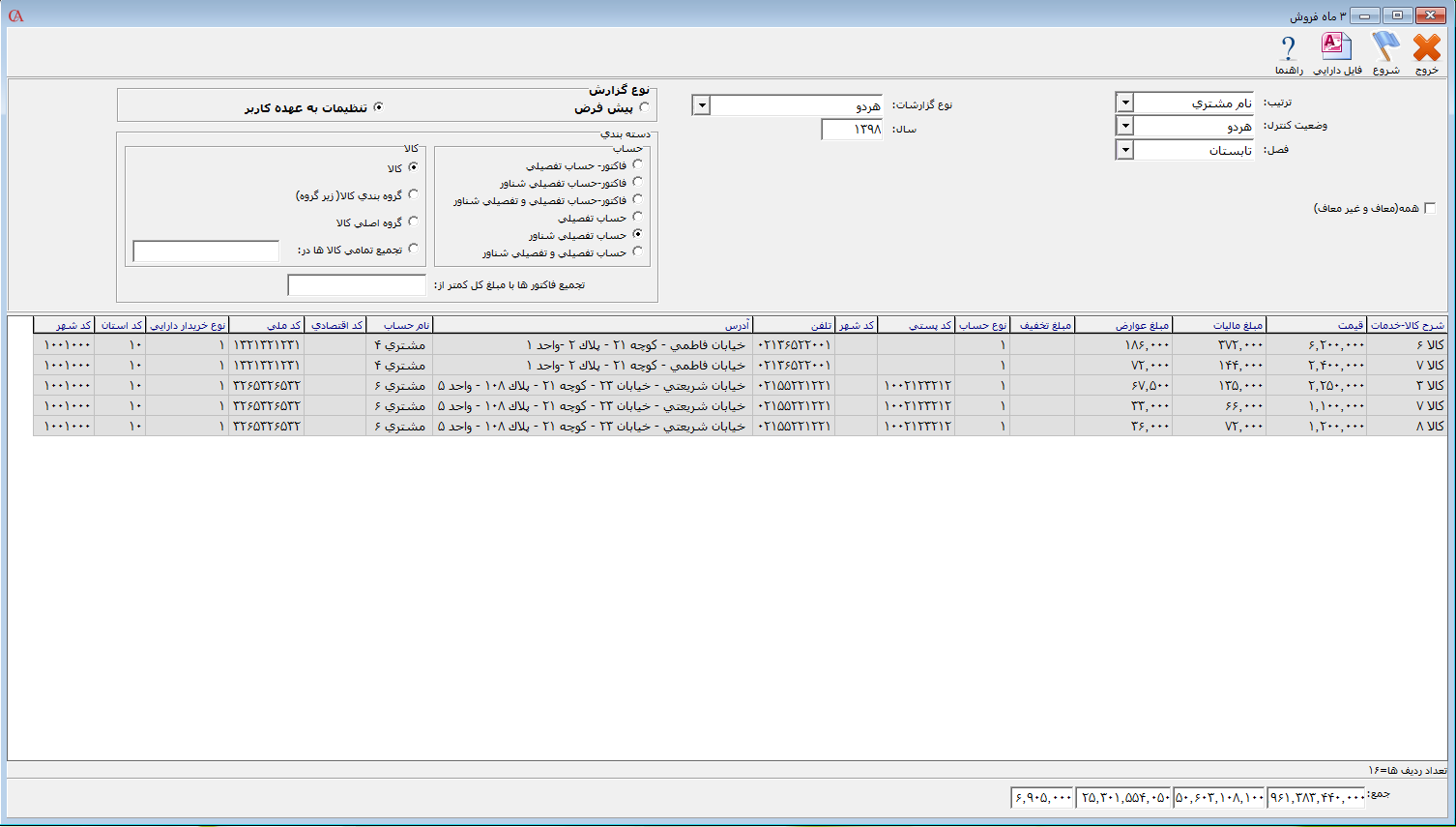This screenshot has height=827, width=1456.
Task: Select the پیش فرض report type radio button
Action: click(x=644, y=107)
